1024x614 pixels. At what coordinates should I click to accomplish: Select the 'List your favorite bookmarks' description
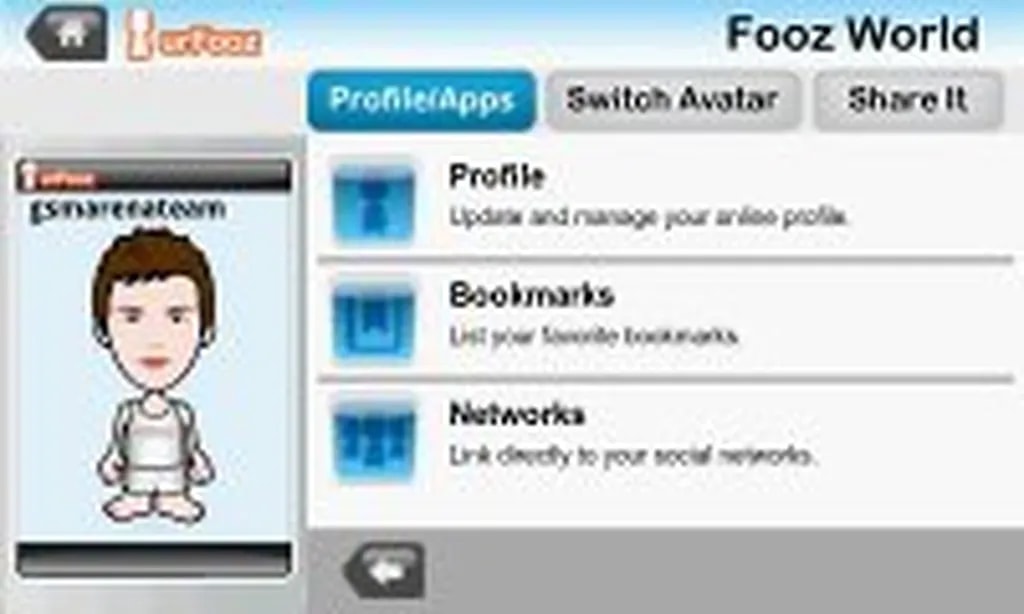594,336
